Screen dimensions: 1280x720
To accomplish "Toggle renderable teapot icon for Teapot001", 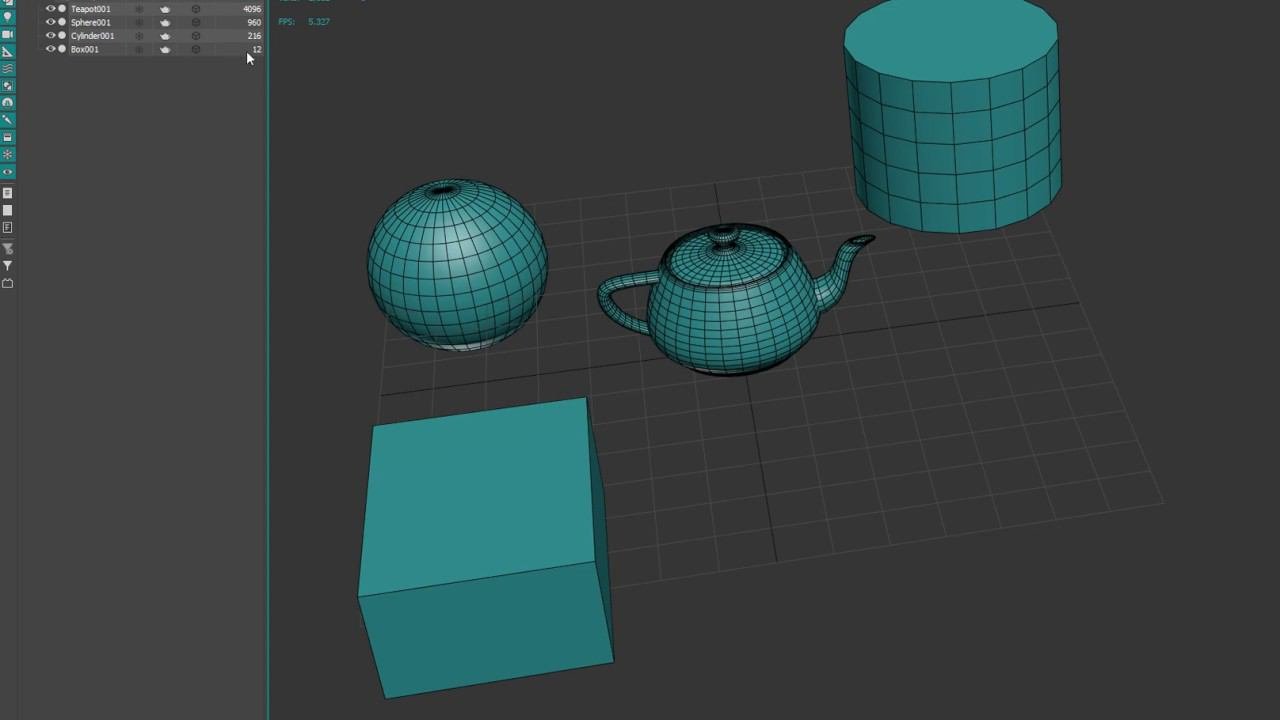I will click(165, 9).
